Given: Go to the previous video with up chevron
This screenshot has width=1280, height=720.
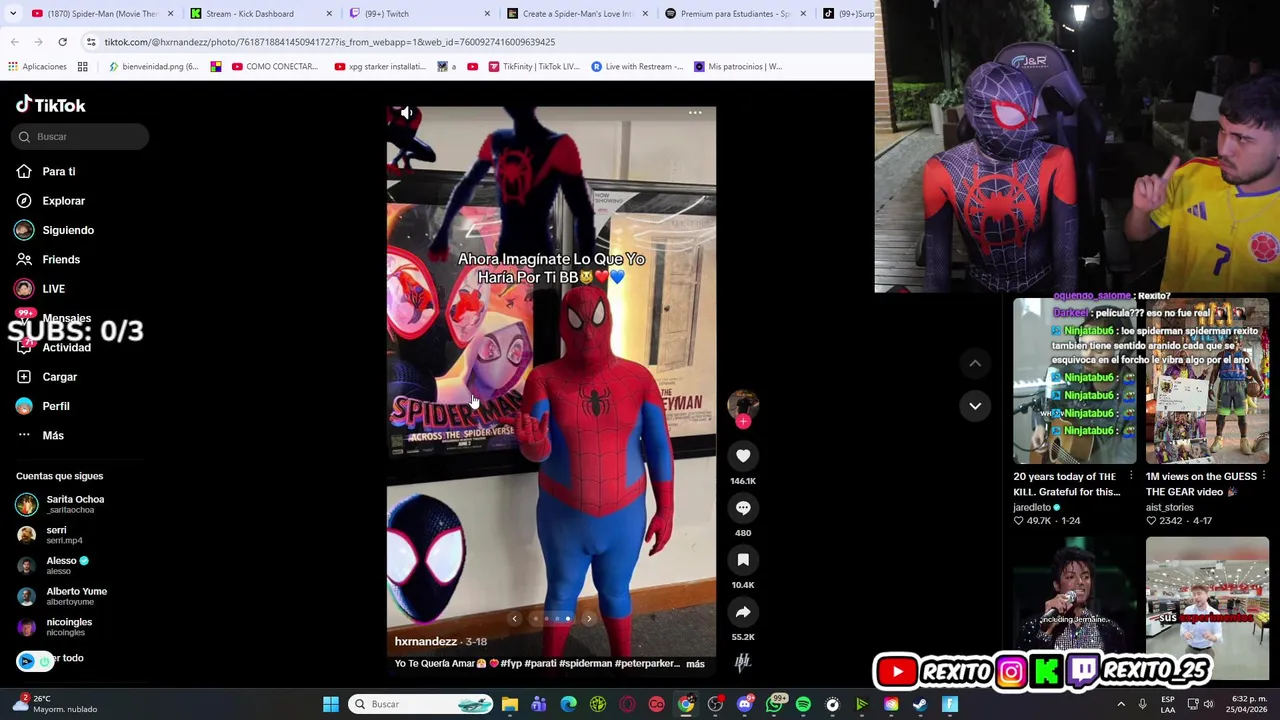Looking at the screenshot, I should (x=975, y=363).
